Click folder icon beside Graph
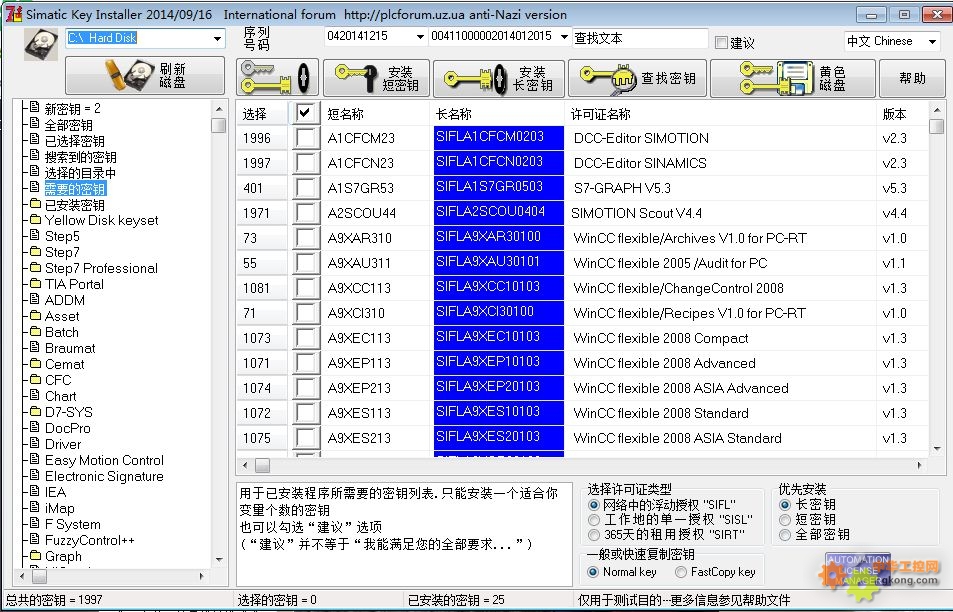 point(35,555)
